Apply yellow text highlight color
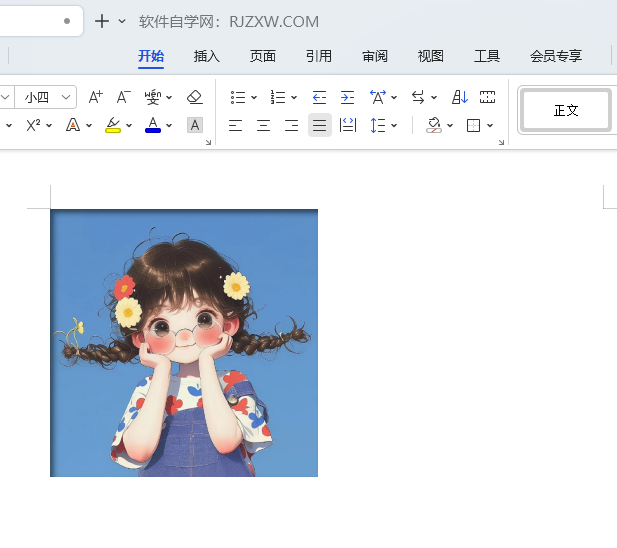Image resolution: width=617 pixels, height=548 pixels. coord(113,125)
